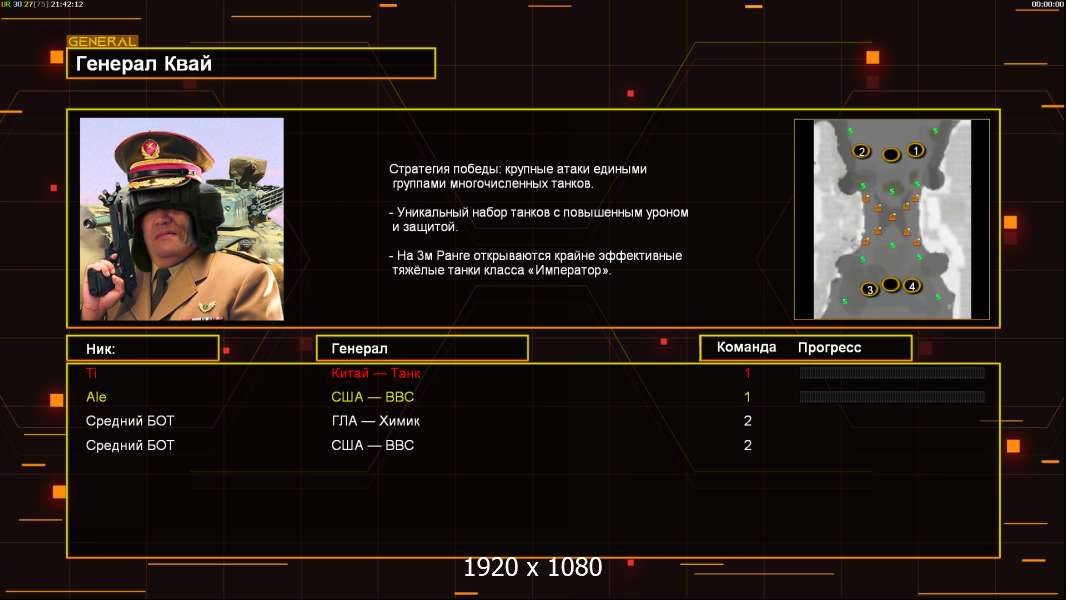Click the 'Прогресс' column header
The height and width of the screenshot is (600, 1066).
(x=829, y=347)
